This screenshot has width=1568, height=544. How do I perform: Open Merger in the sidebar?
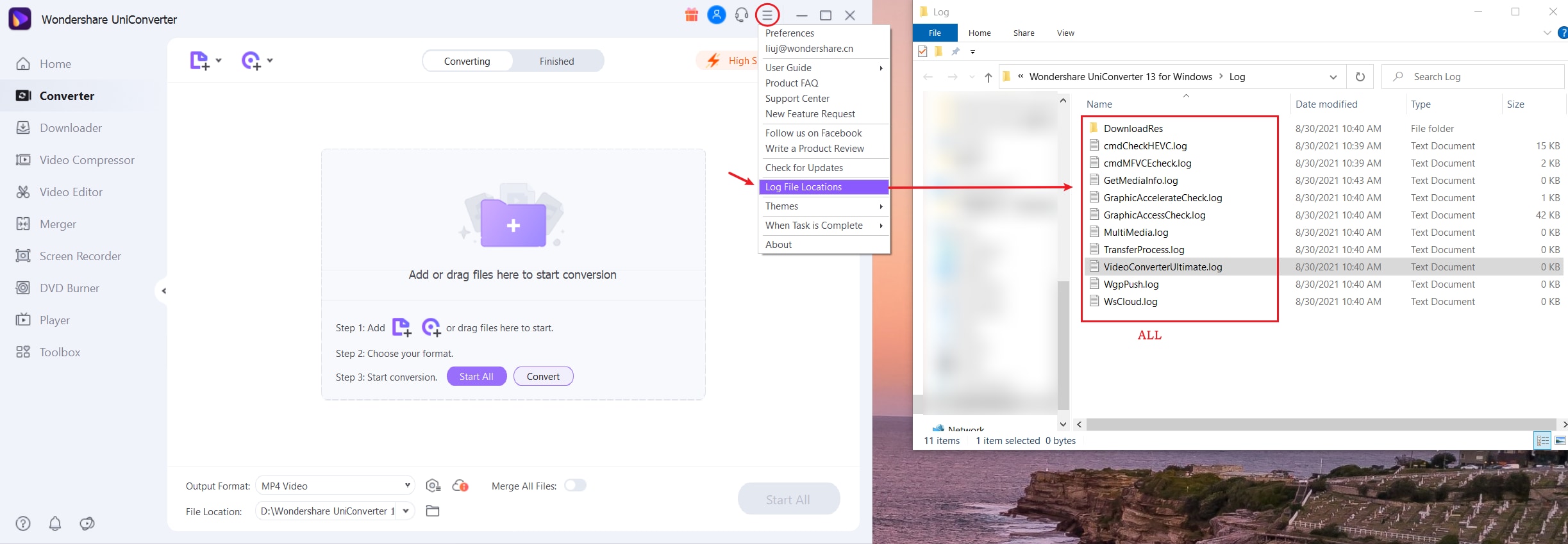click(x=46, y=224)
